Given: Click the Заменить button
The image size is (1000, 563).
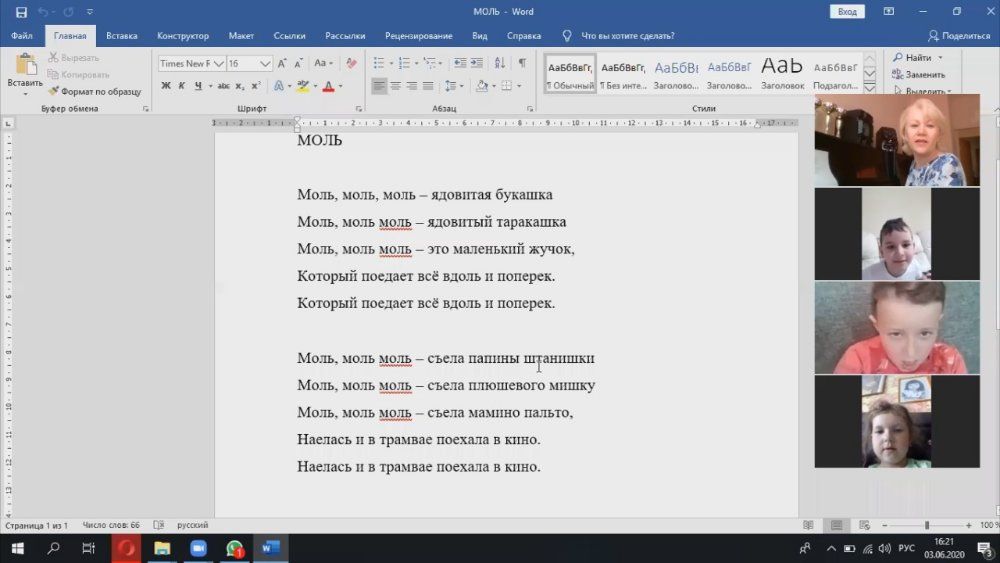Looking at the screenshot, I should [918, 74].
